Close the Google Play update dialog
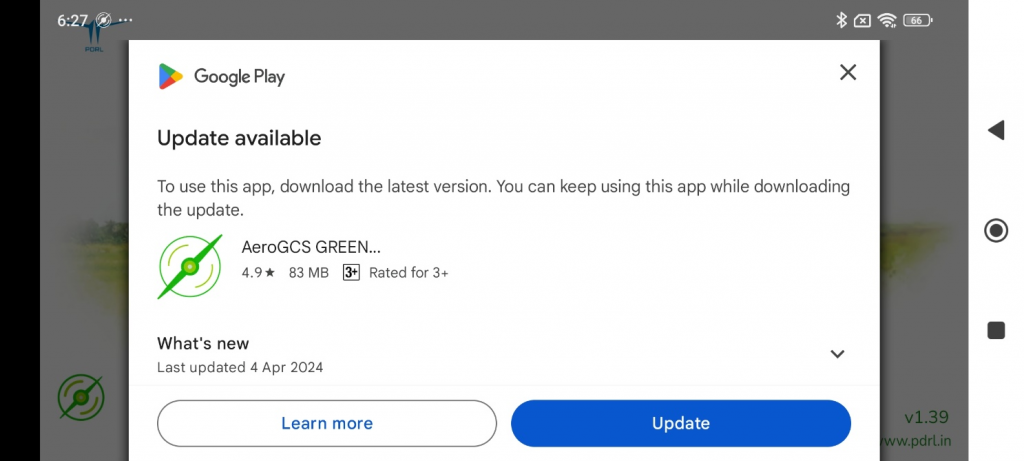Screen dimensions: 1024x461 [x=848, y=72]
